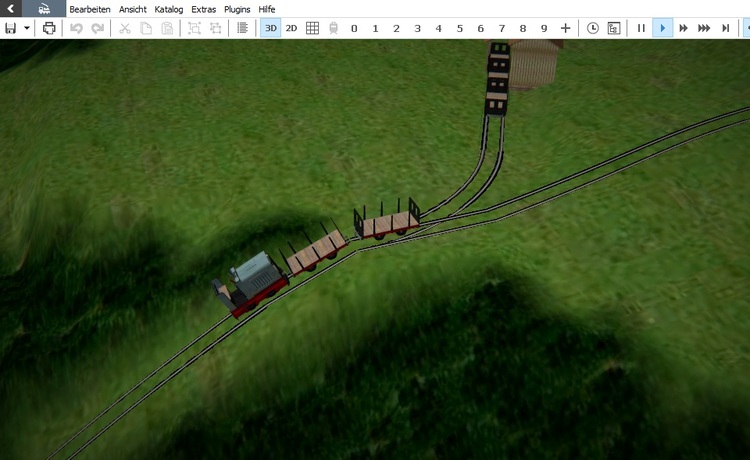Open the simulation clock settings
Viewport: 750px width, 460px height.
tap(593, 28)
